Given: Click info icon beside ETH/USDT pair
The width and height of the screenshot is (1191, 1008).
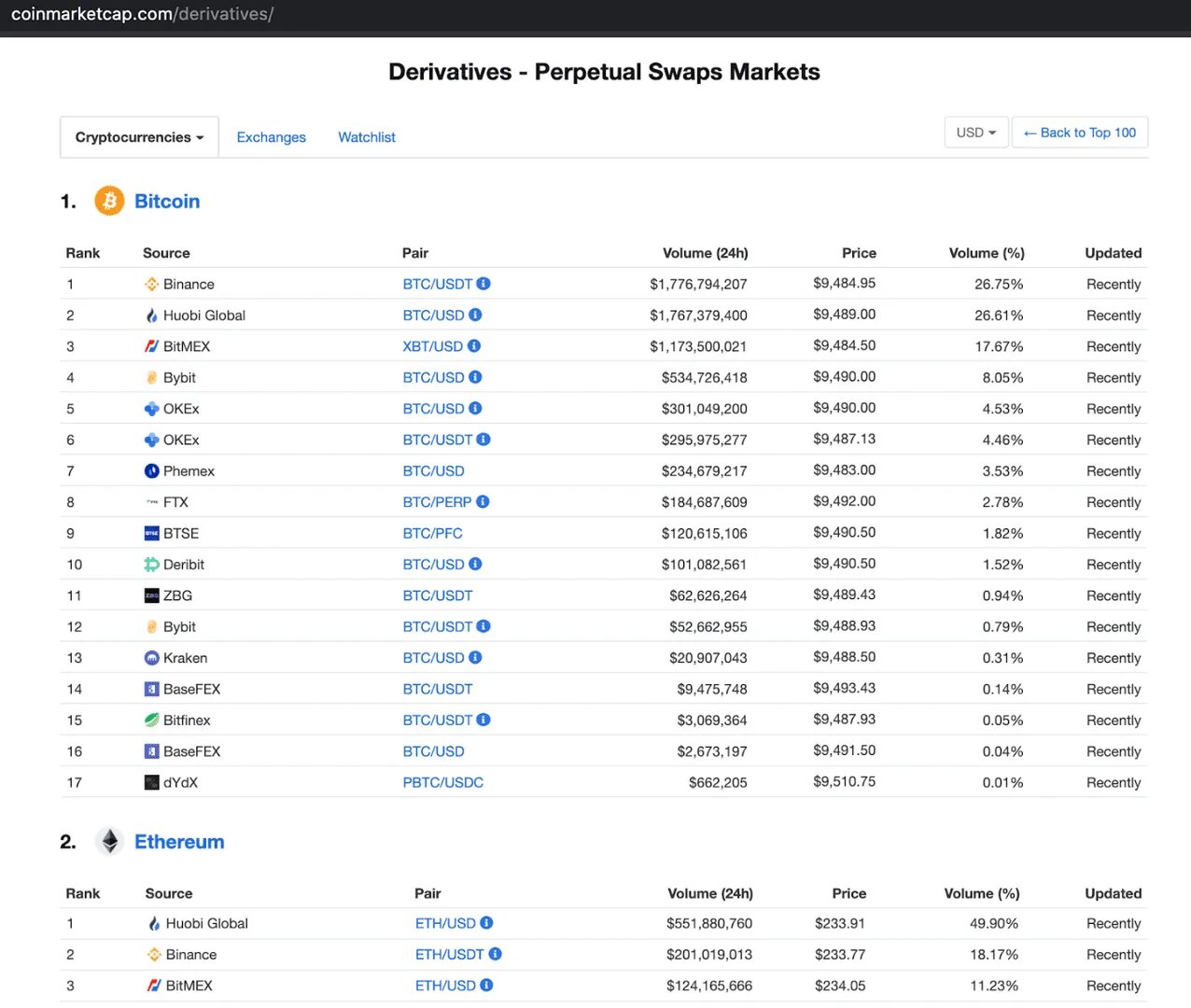Looking at the screenshot, I should (x=496, y=954).
